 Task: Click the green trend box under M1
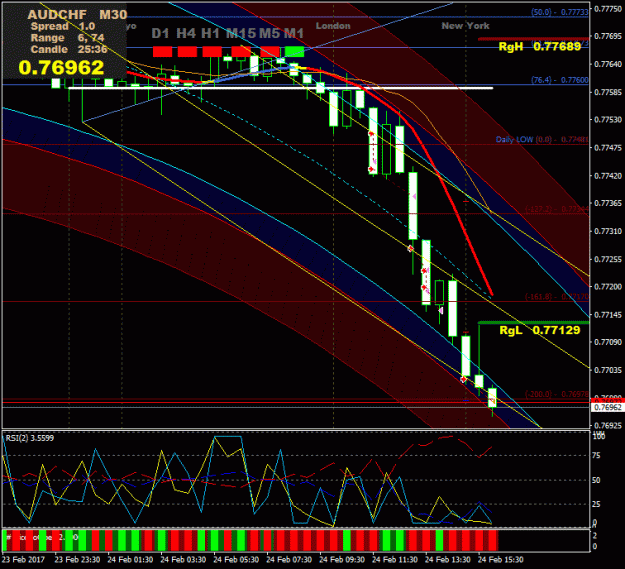[x=294, y=51]
